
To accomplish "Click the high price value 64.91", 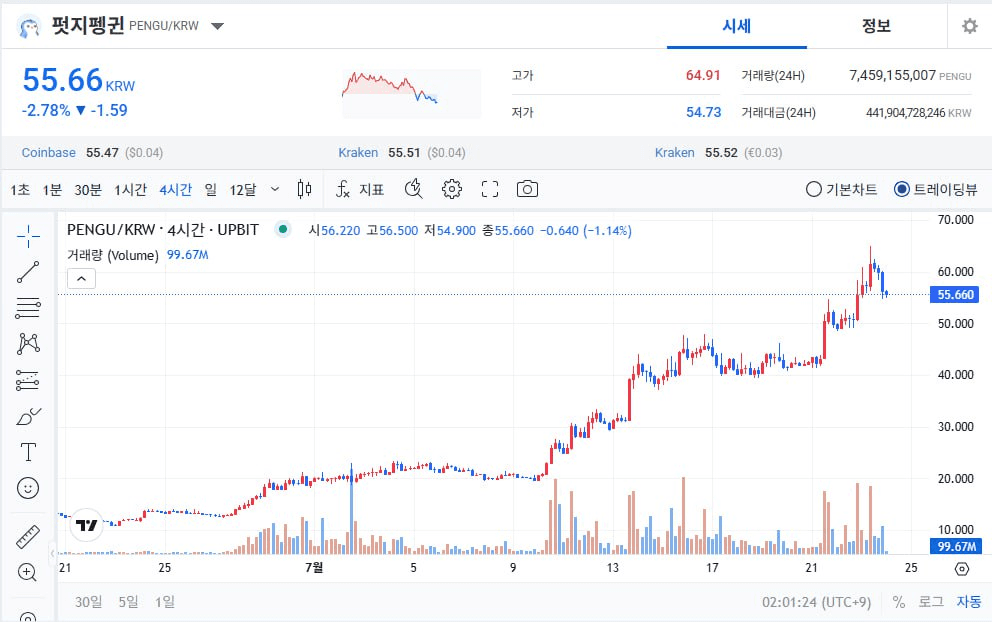I will 703,75.
